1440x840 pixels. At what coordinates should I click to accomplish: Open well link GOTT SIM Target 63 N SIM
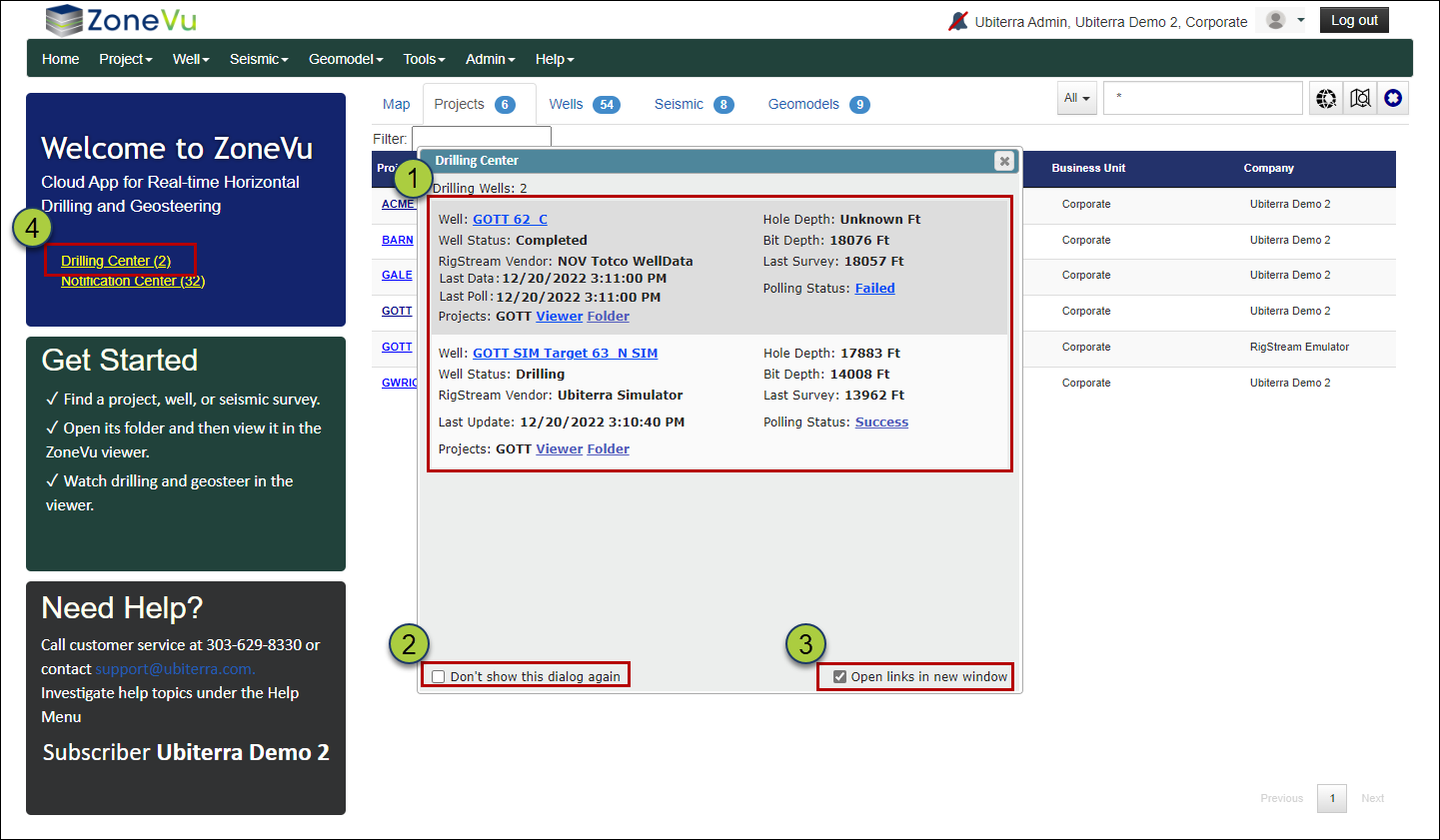tap(566, 354)
